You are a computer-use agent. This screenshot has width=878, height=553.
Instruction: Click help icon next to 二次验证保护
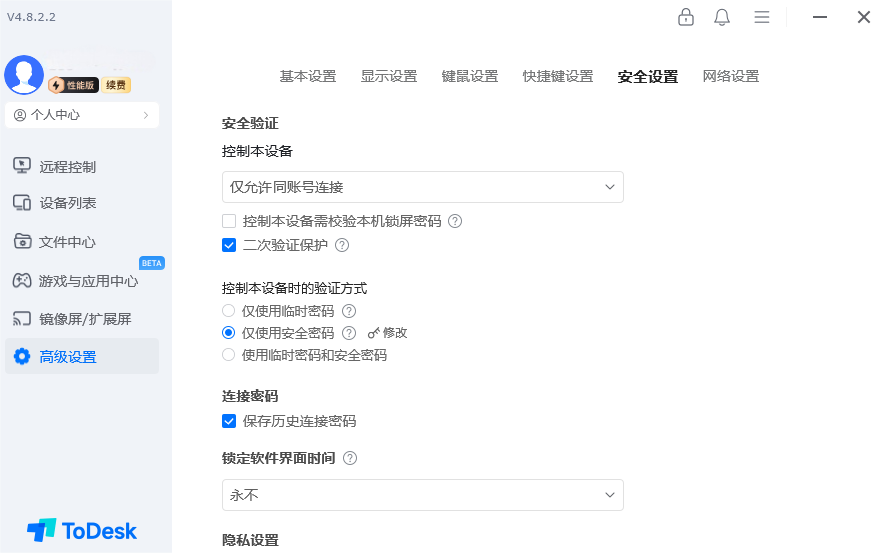342,245
